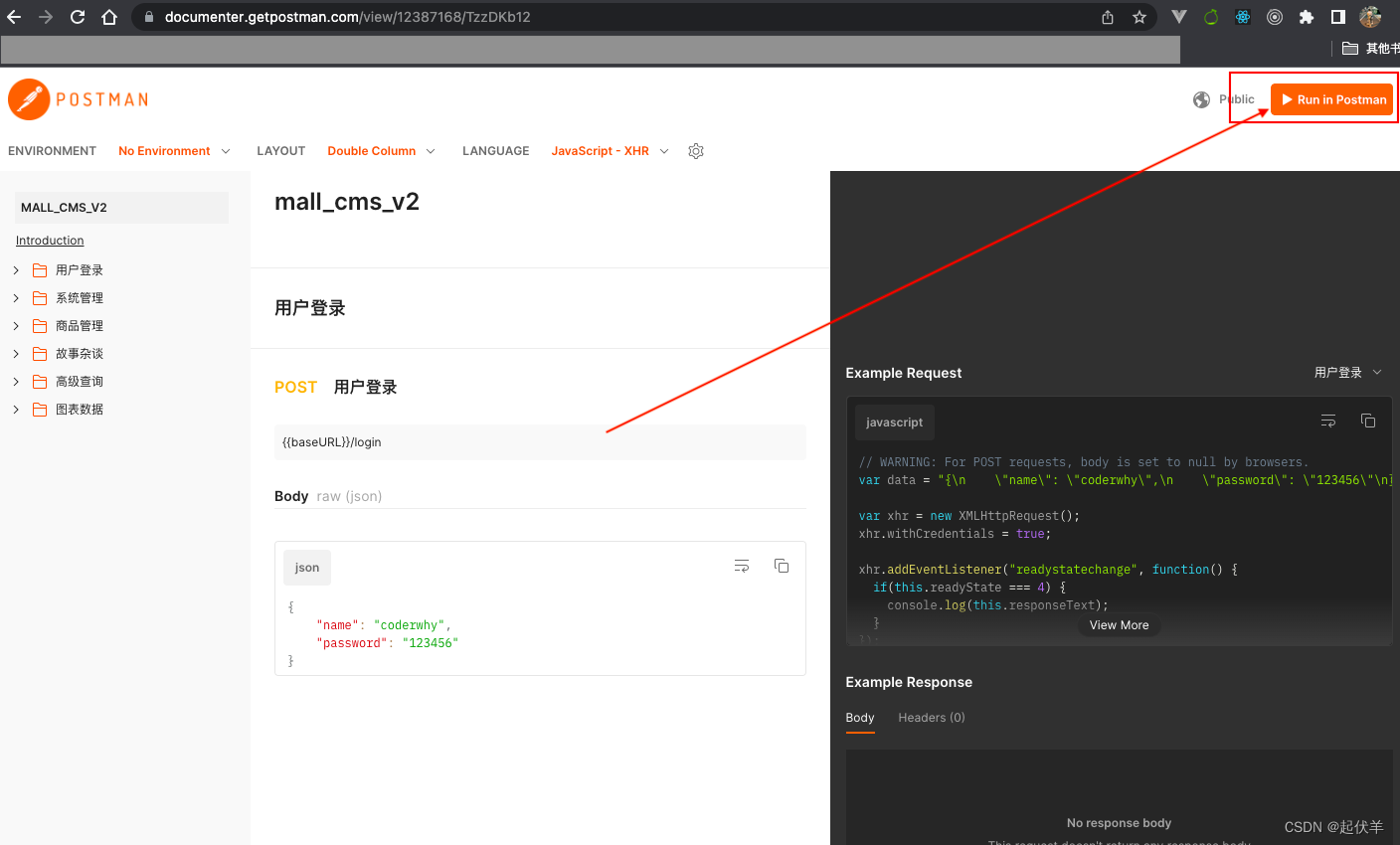Toggle the browser side panel icon
This screenshot has width=1400, height=845.
pos(1338,17)
